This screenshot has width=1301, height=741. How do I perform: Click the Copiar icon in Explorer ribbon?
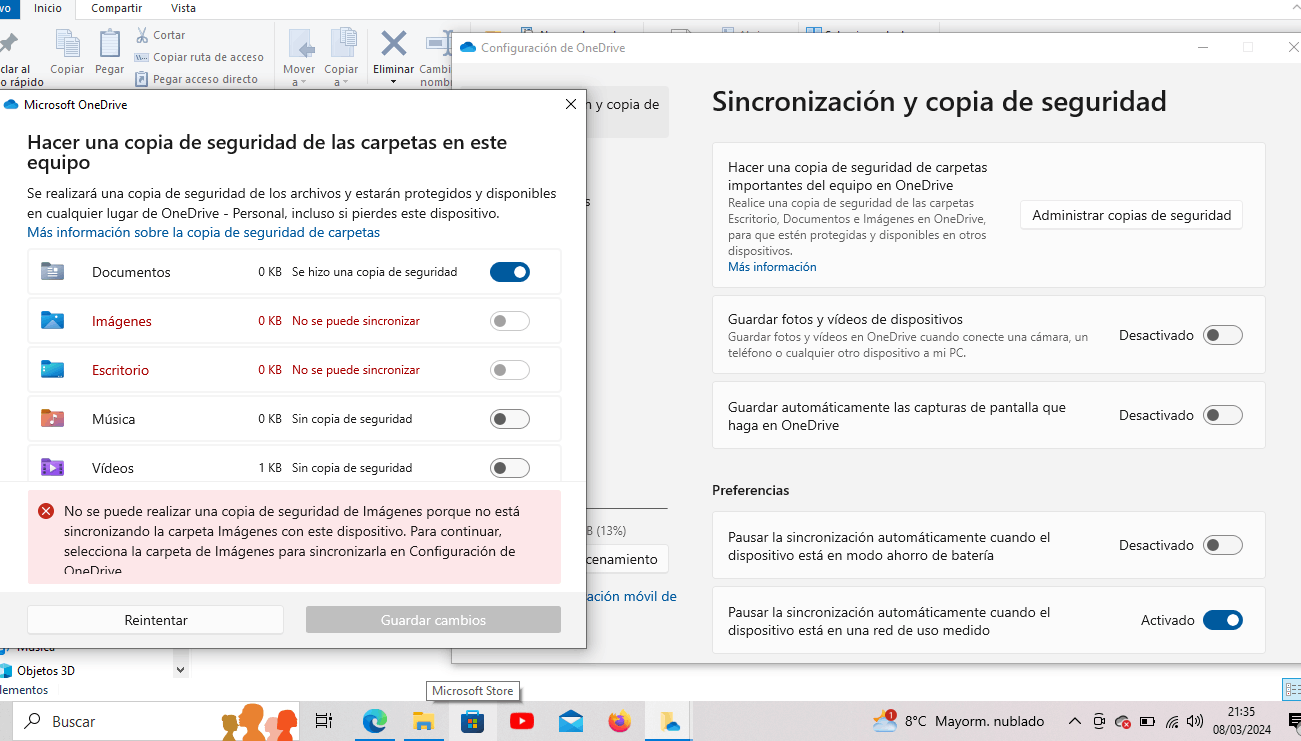pos(67,44)
